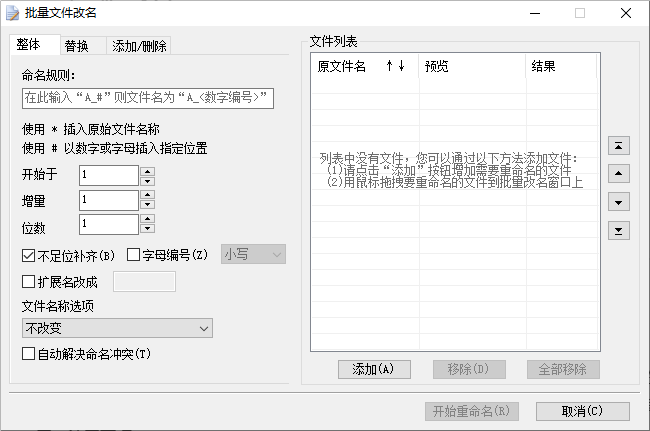
Task: Focus the 命名规则 input field
Action: coord(148,98)
